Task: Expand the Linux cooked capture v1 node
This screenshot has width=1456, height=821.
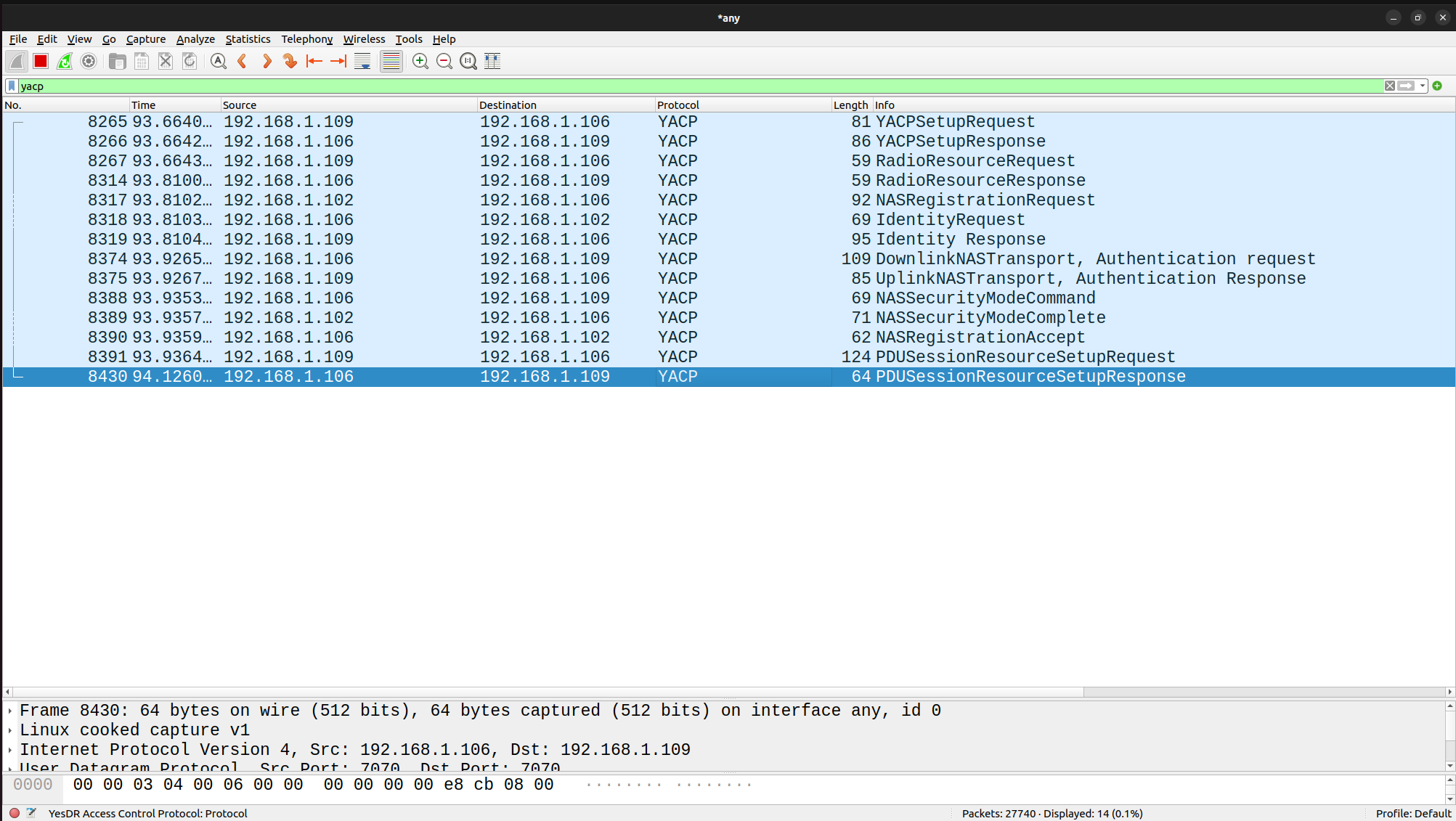Action: pyautogui.click(x=10, y=731)
